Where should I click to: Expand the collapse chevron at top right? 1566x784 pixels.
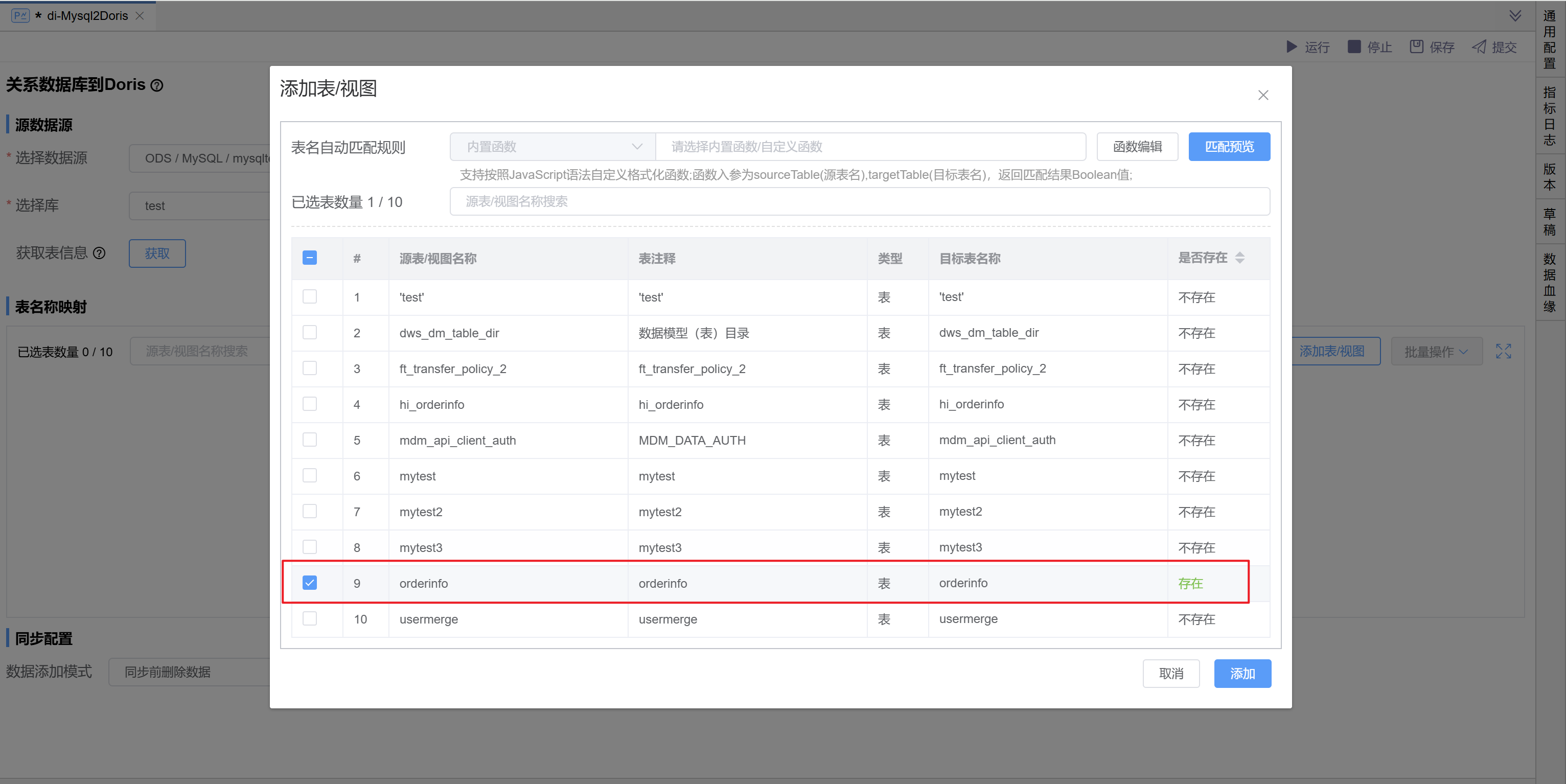tap(1514, 16)
